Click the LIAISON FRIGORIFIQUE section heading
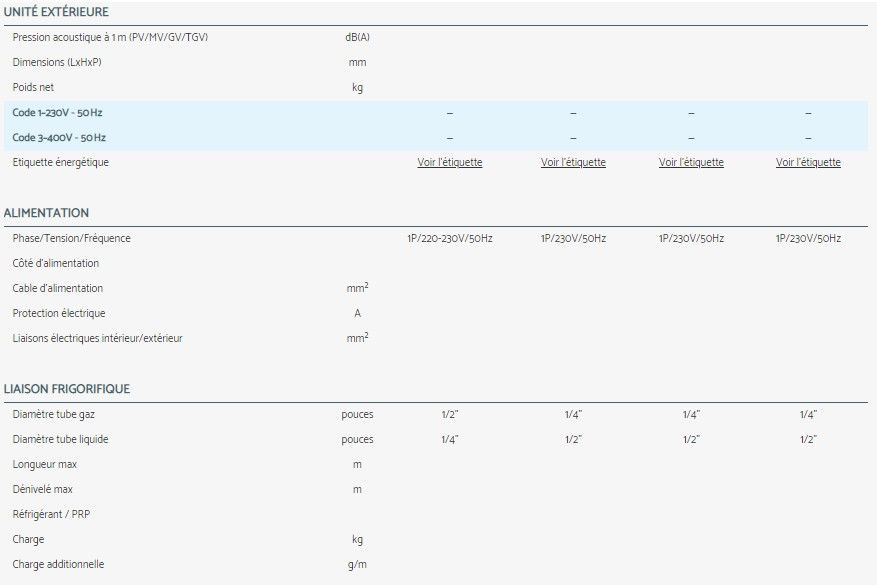This screenshot has width=877, height=585. (x=66, y=389)
